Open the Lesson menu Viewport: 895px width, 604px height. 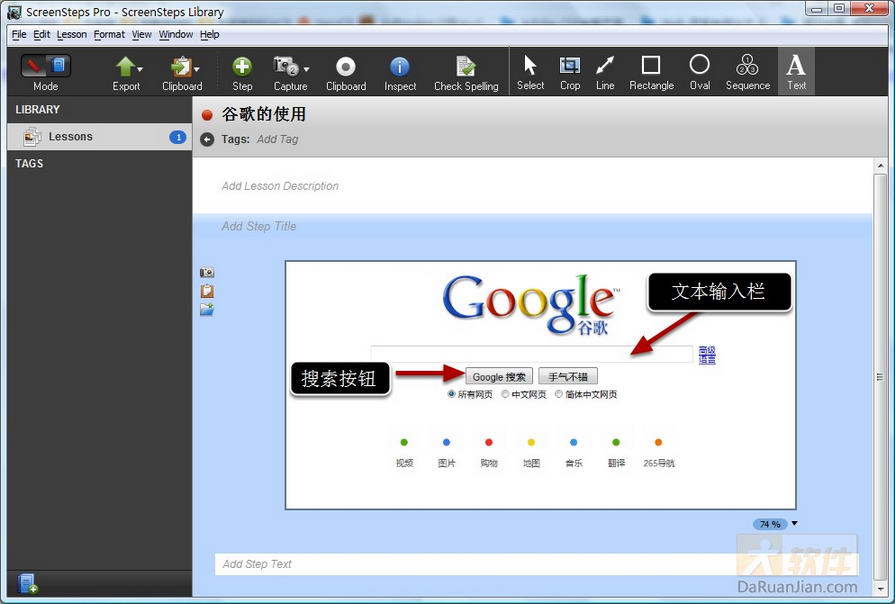(x=71, y=34)
